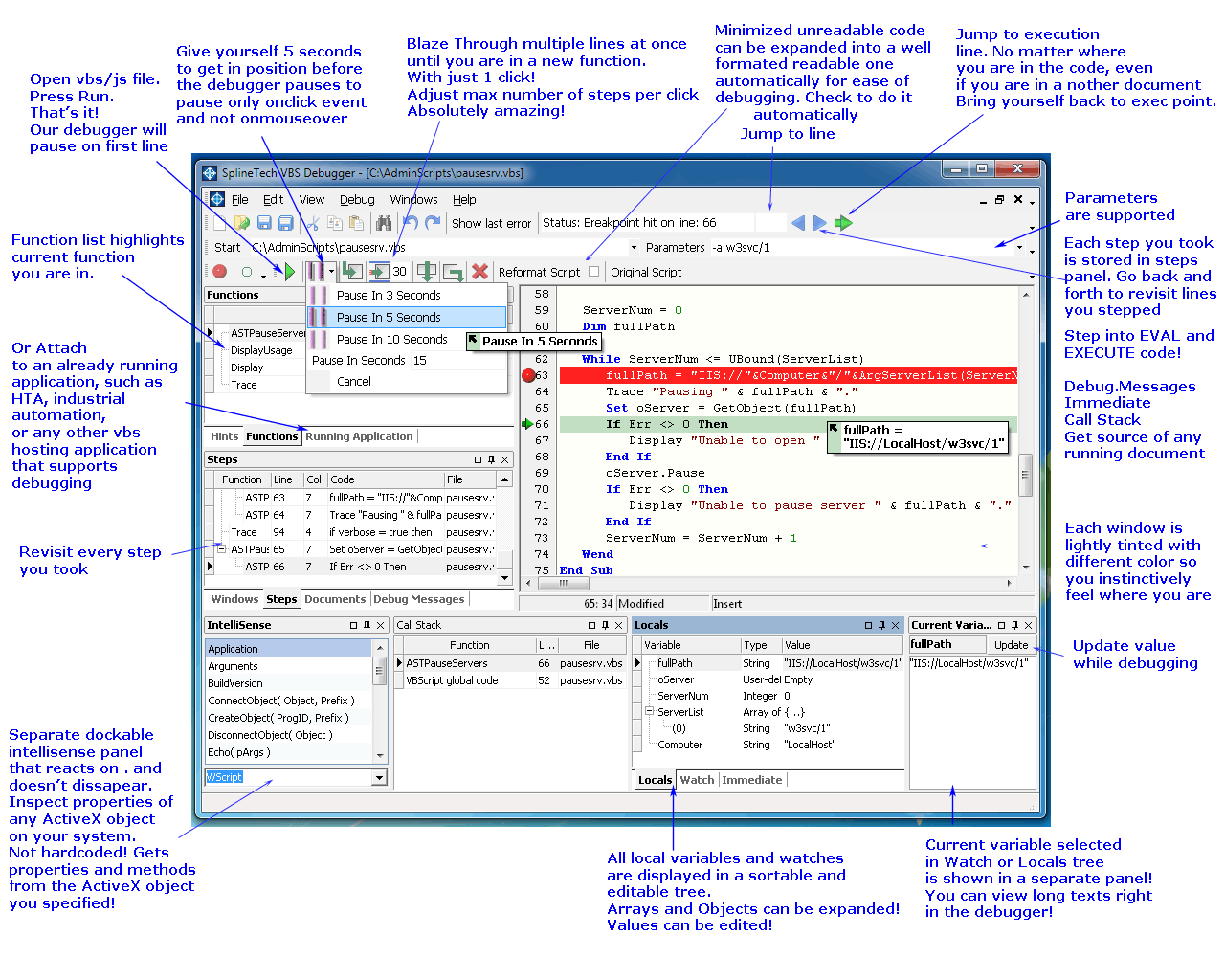Screen dimensions: 1225x980
Task: Close the IntelliSense panel
Action: click(x=380, y=625)
